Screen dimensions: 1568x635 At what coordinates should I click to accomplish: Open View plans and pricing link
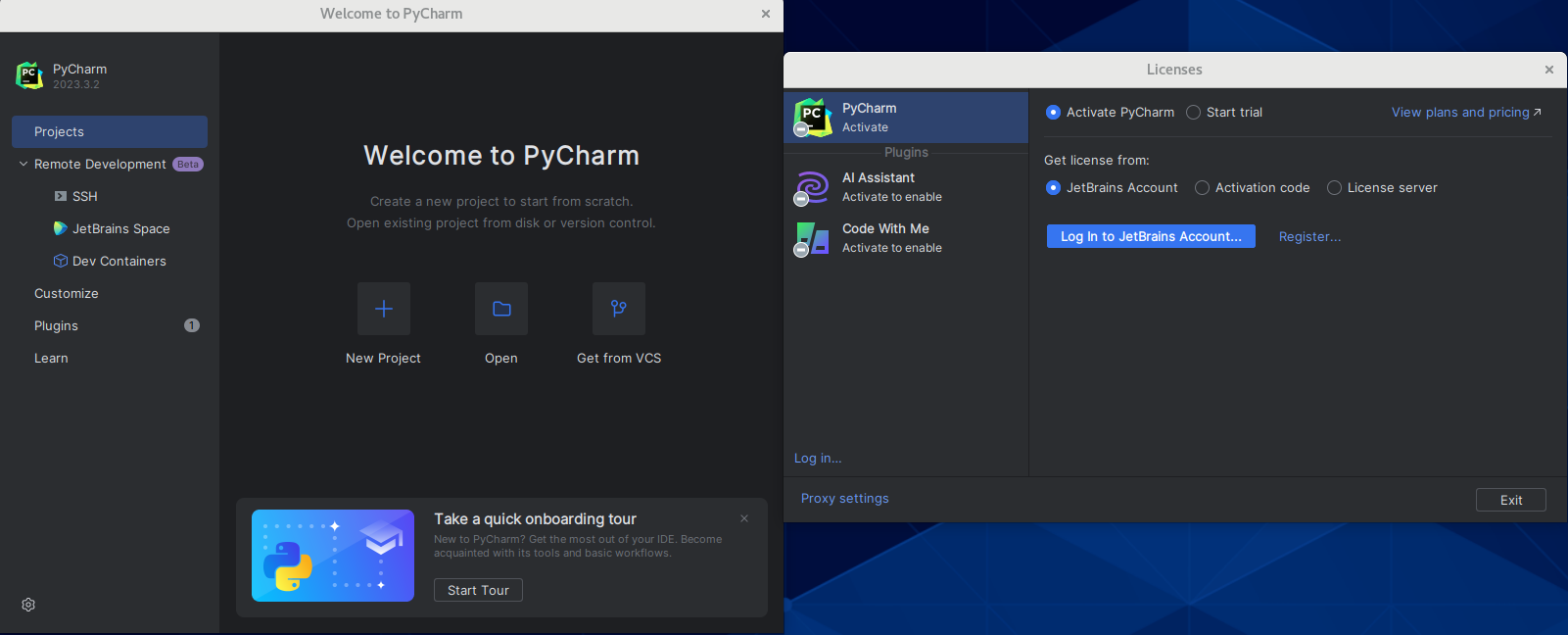(x=1466, y=113)
